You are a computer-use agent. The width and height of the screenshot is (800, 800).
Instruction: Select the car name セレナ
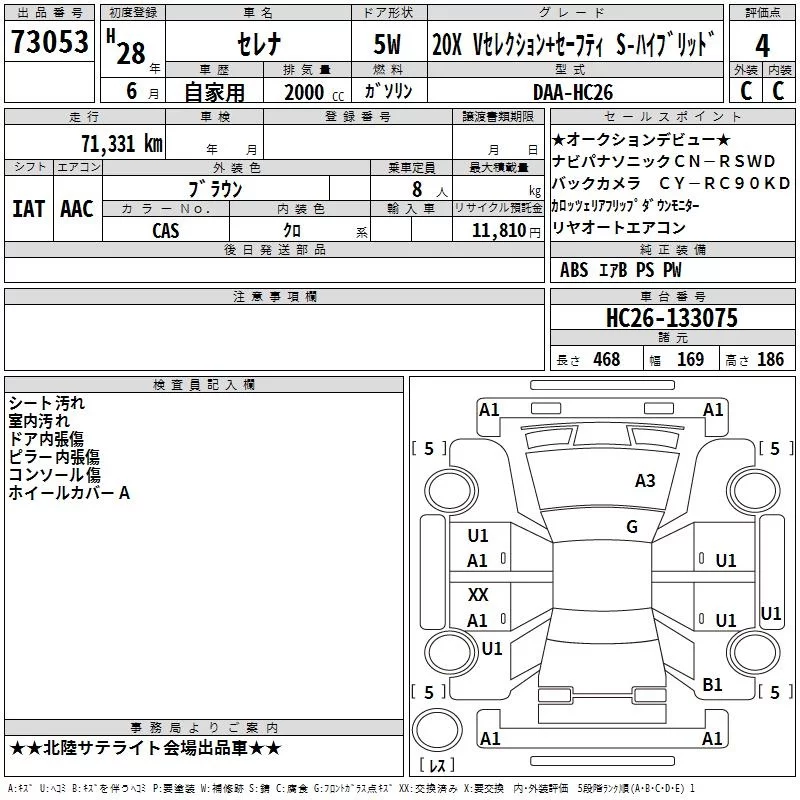pos(259,44)
